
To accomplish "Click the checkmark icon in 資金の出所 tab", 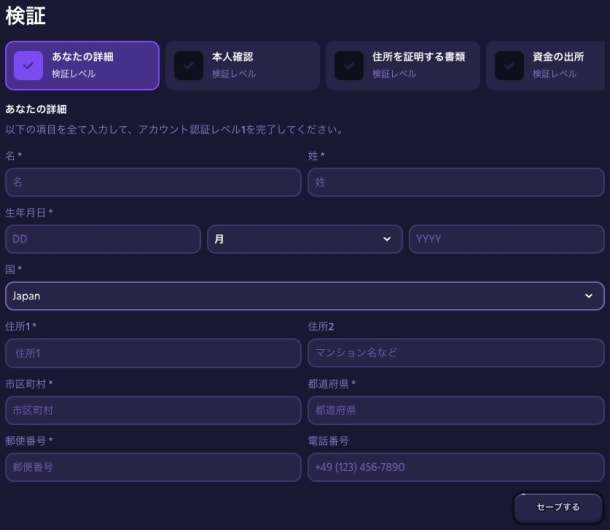I will (x=509, y=65).
